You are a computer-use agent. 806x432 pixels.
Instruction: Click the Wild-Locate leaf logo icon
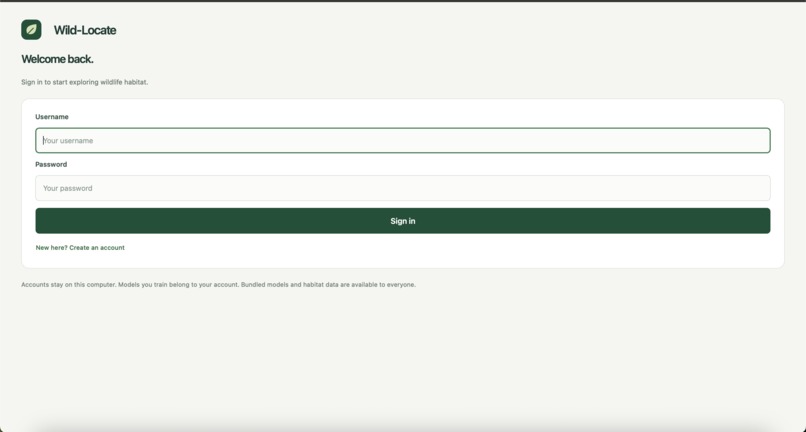click(x=31, y=30)
